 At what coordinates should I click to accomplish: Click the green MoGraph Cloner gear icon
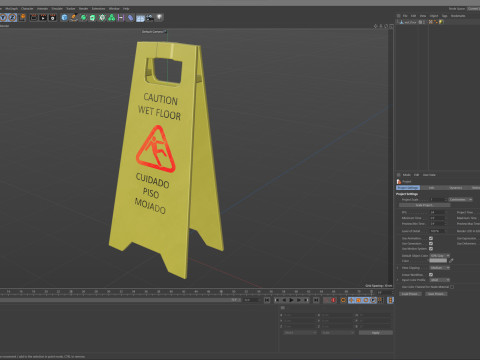point(102,18)
